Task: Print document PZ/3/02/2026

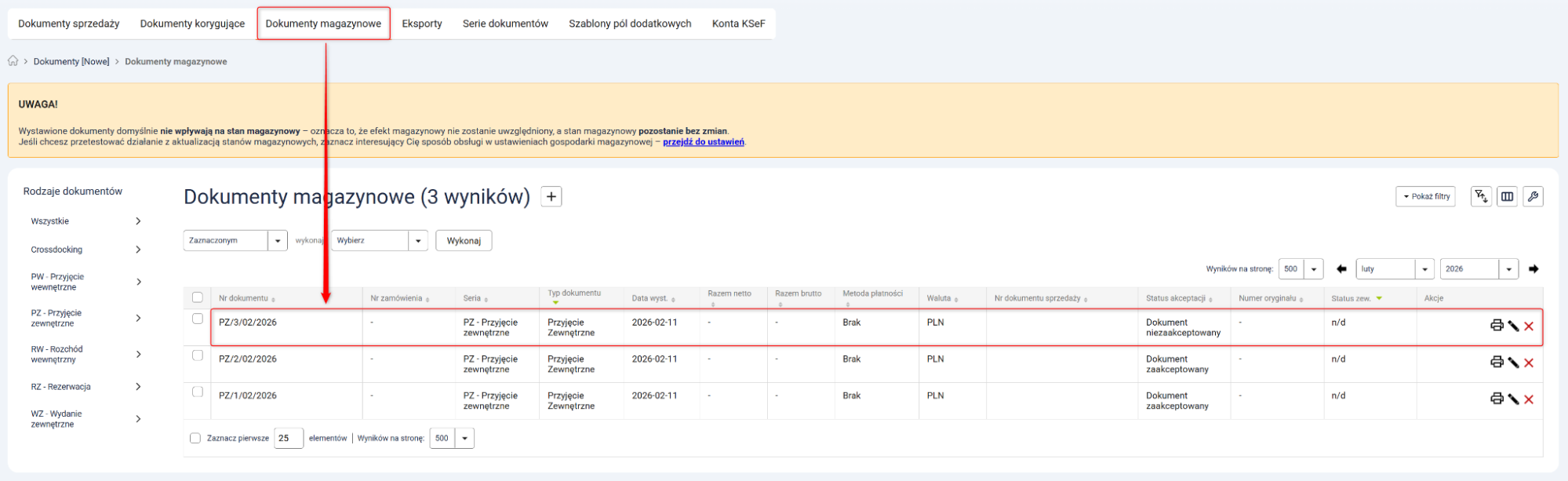Action: pyautogui.click(x=1496, y=326)
